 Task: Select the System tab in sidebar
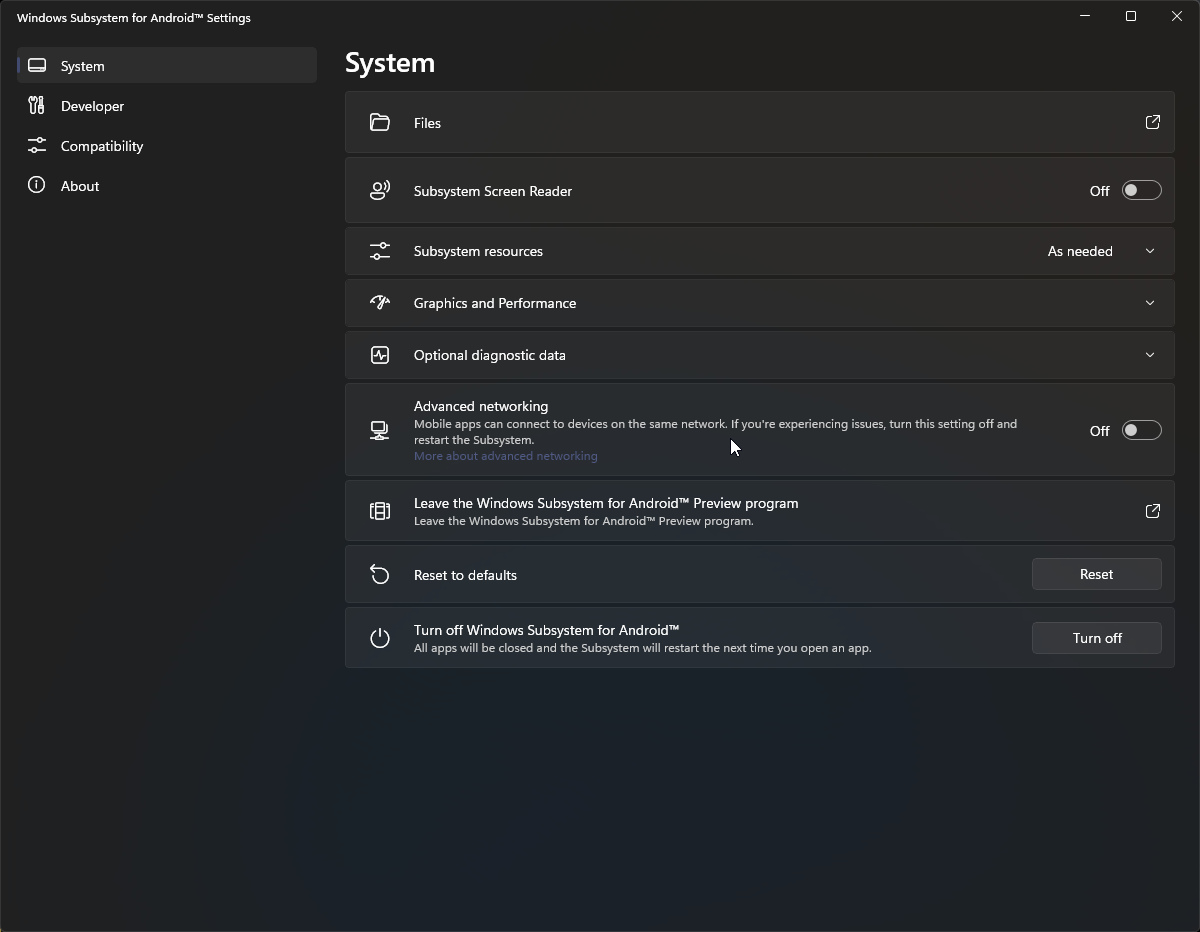[x=167, y=65]
